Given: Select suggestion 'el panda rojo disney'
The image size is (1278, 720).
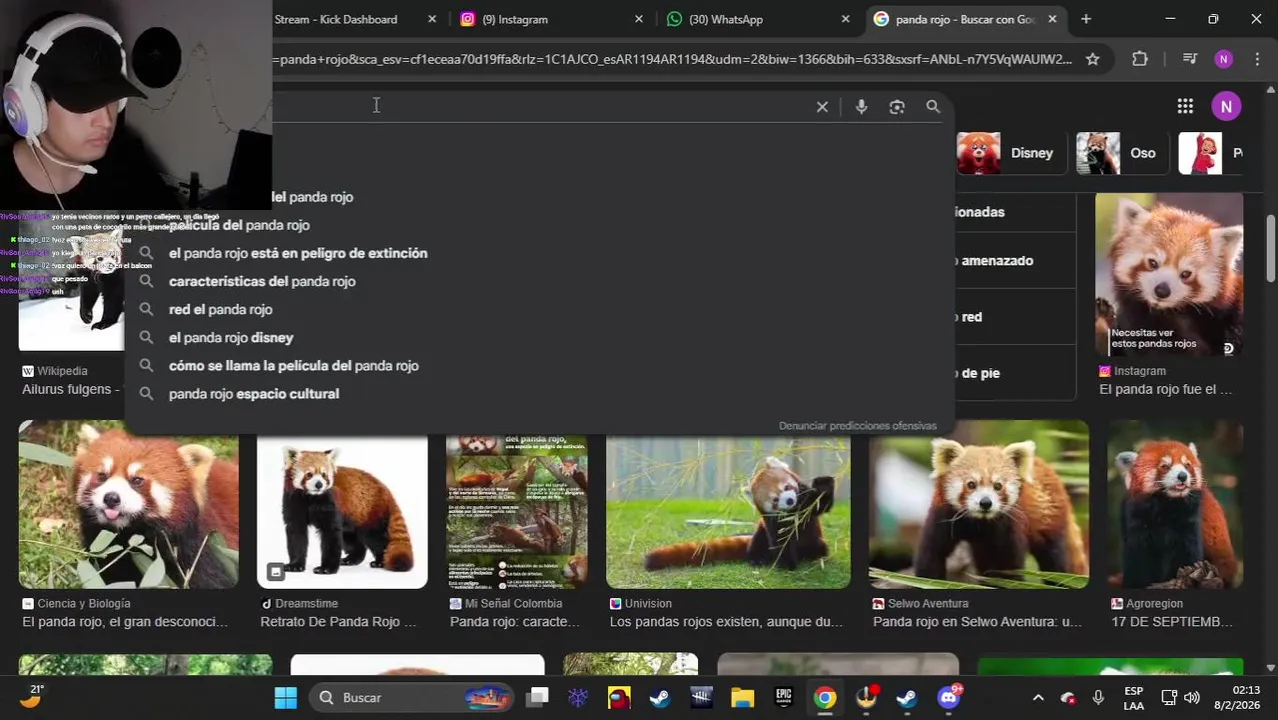Looking at the screenshot, I should [231, 337].
